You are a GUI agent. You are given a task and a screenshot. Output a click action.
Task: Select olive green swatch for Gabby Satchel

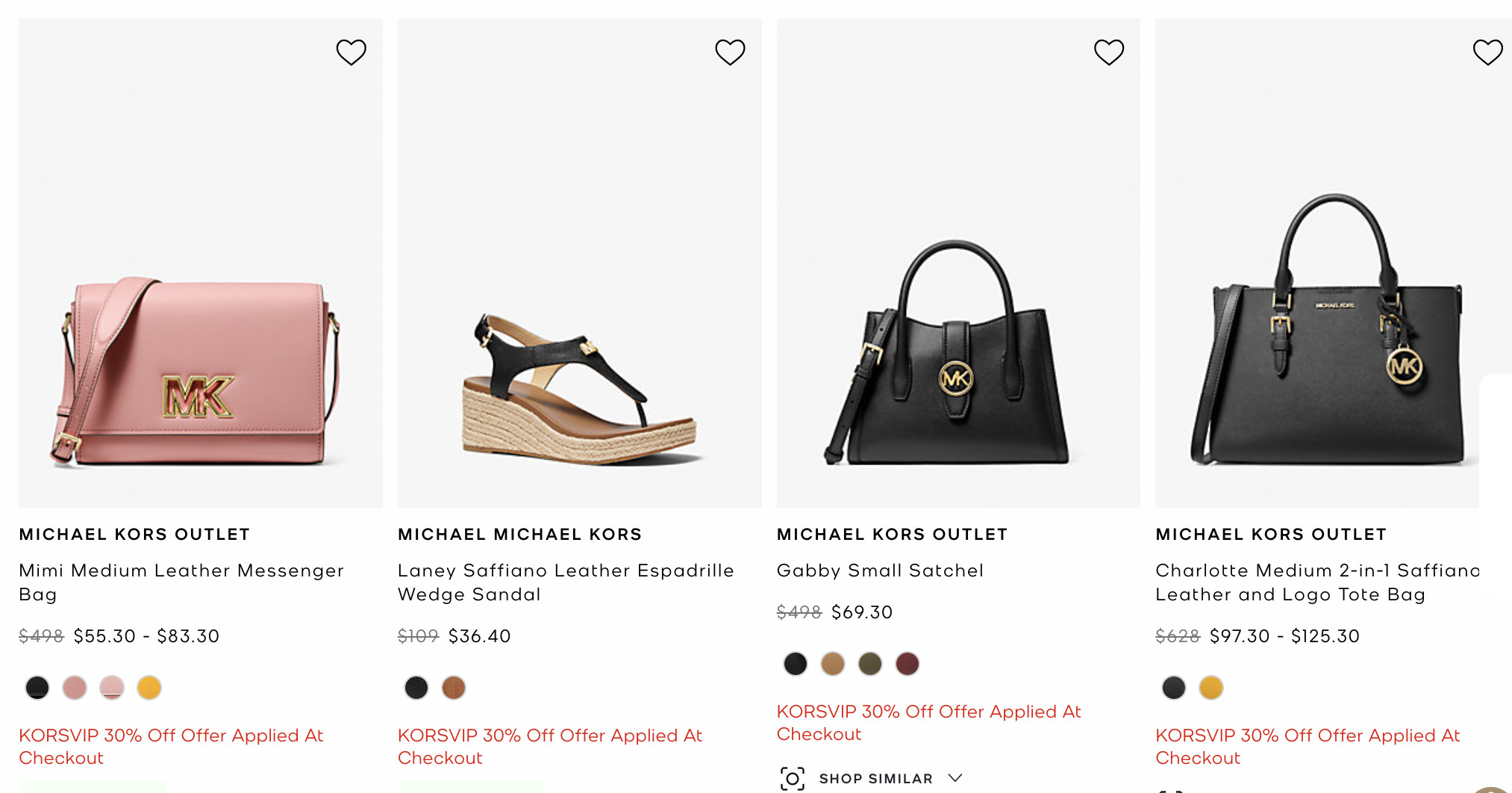(x=870, y=663)
